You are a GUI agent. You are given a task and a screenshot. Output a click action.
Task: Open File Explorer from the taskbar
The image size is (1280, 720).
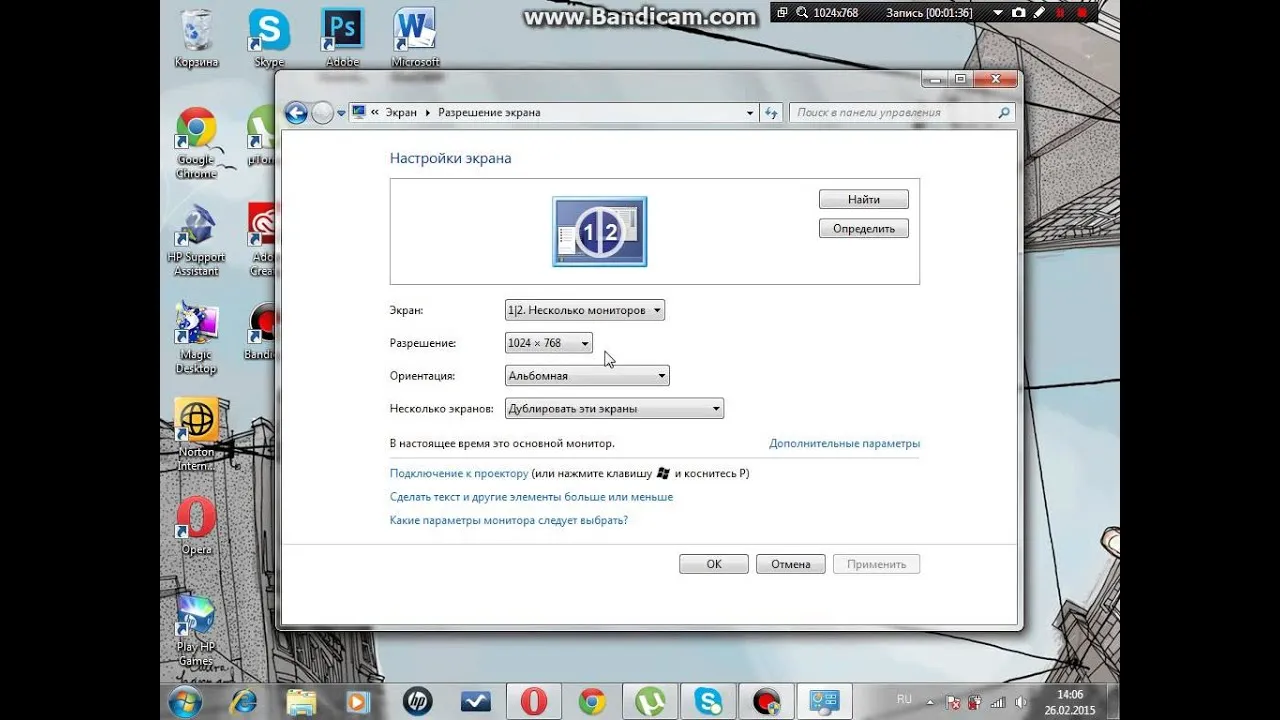[301, 702]
